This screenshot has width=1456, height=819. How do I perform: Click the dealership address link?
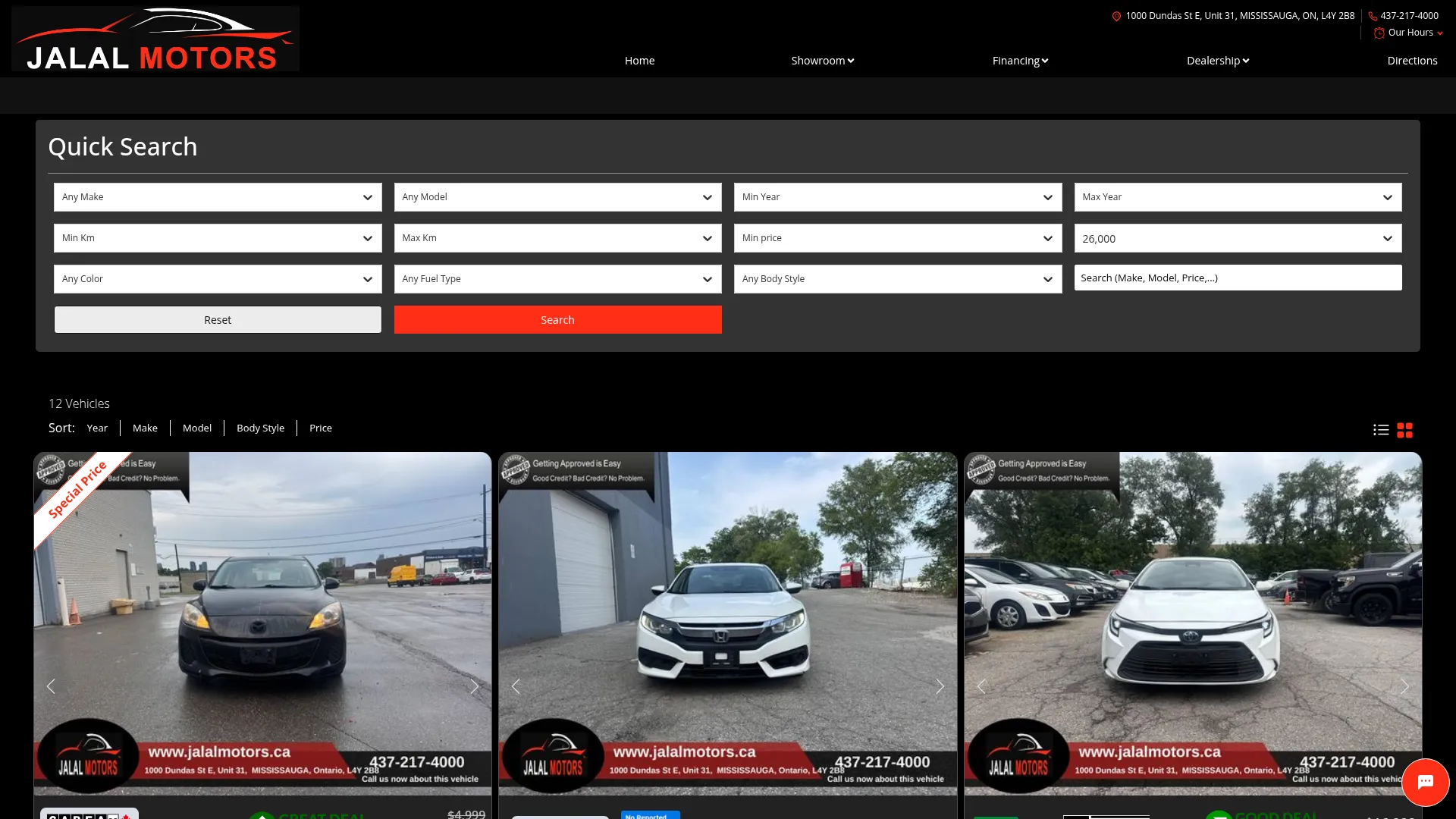(x=1240, y=16)
